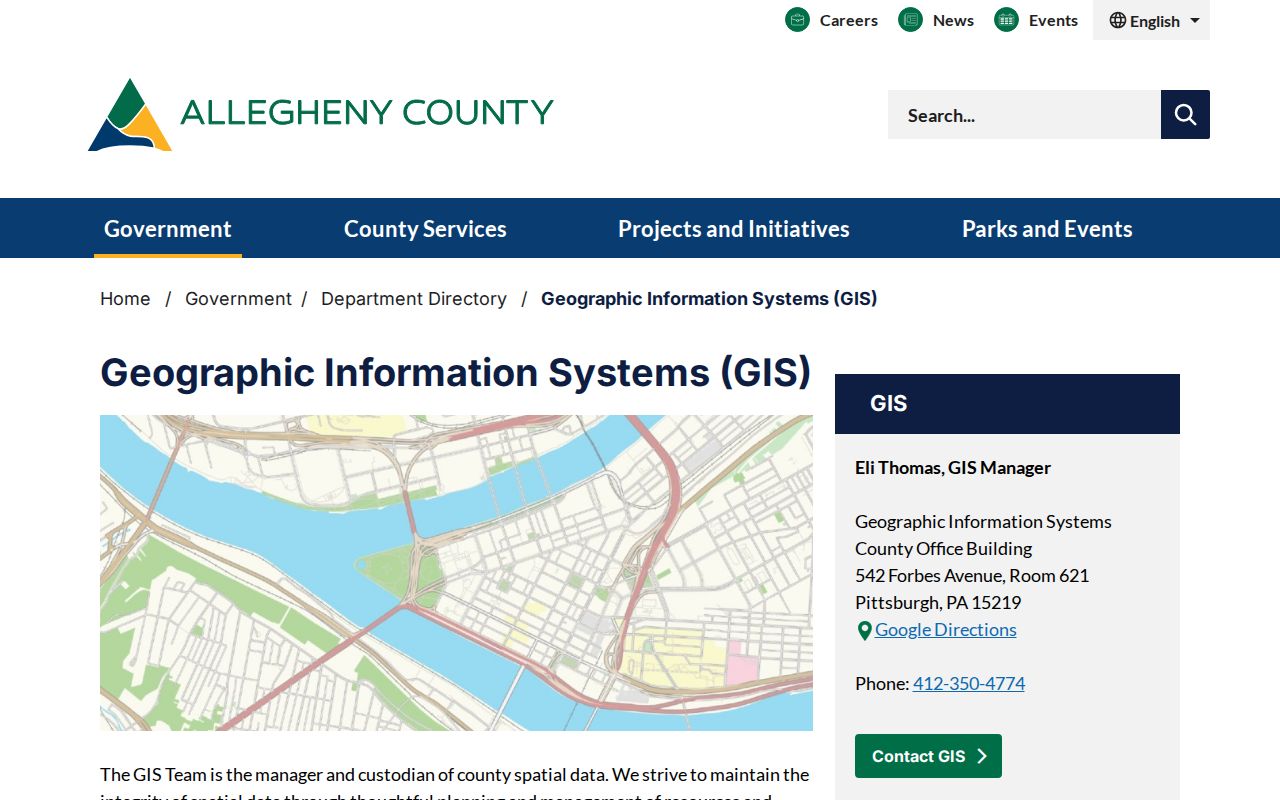The width and height of the screenshot is (1280, 800).
Task: Click the current GIS breadcrumb text
Action: point(709,299)
